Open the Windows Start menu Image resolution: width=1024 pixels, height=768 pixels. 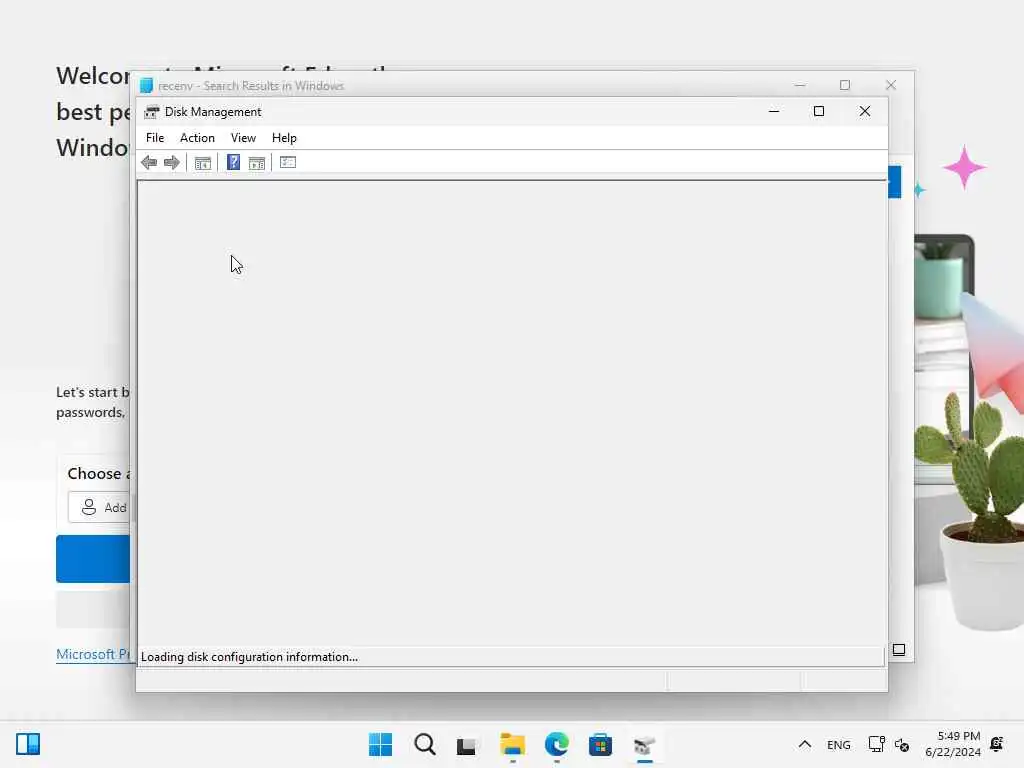381,744
